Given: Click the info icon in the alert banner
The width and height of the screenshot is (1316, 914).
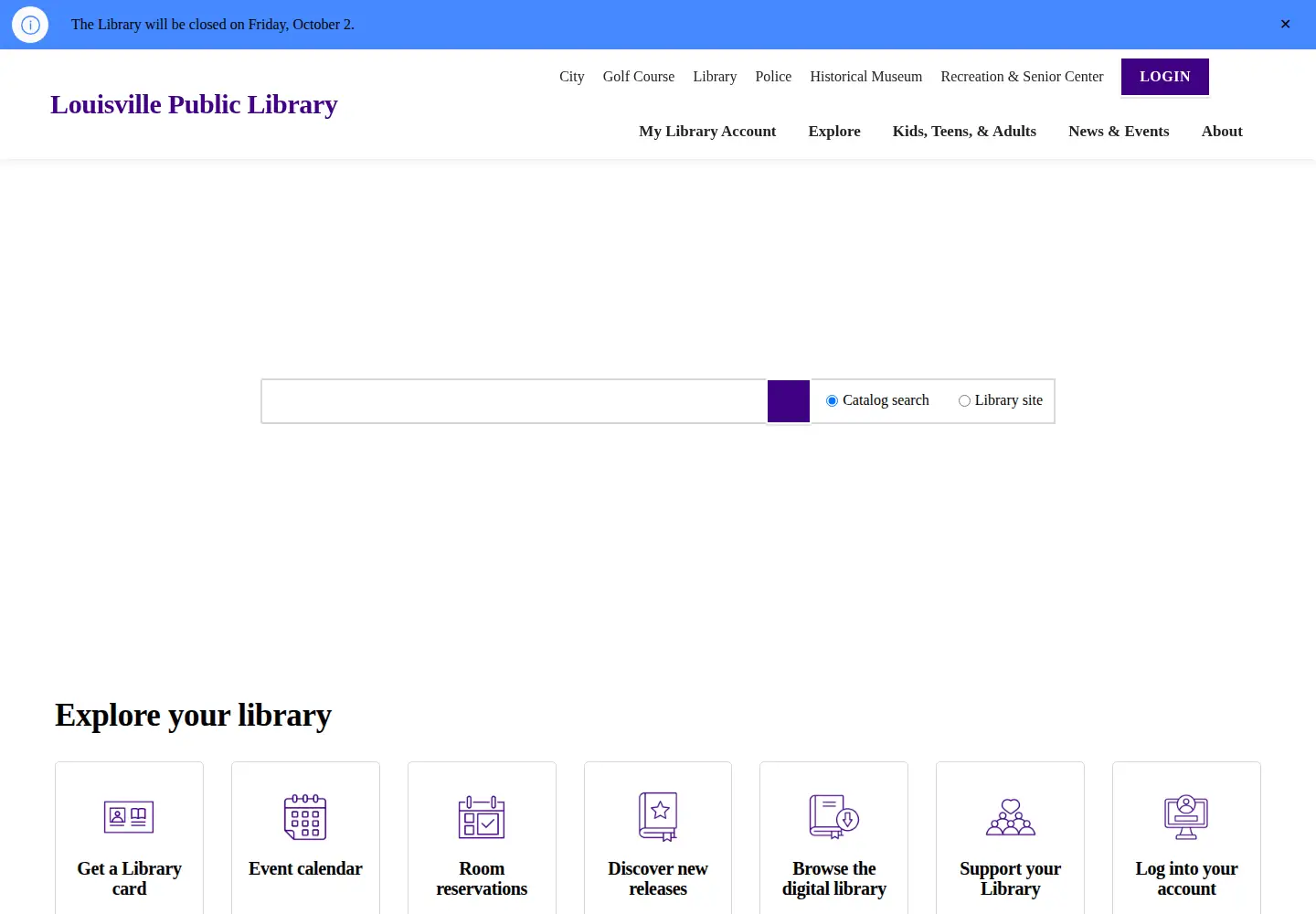Looking at the screenshot, I should click(x=30, y=25).
